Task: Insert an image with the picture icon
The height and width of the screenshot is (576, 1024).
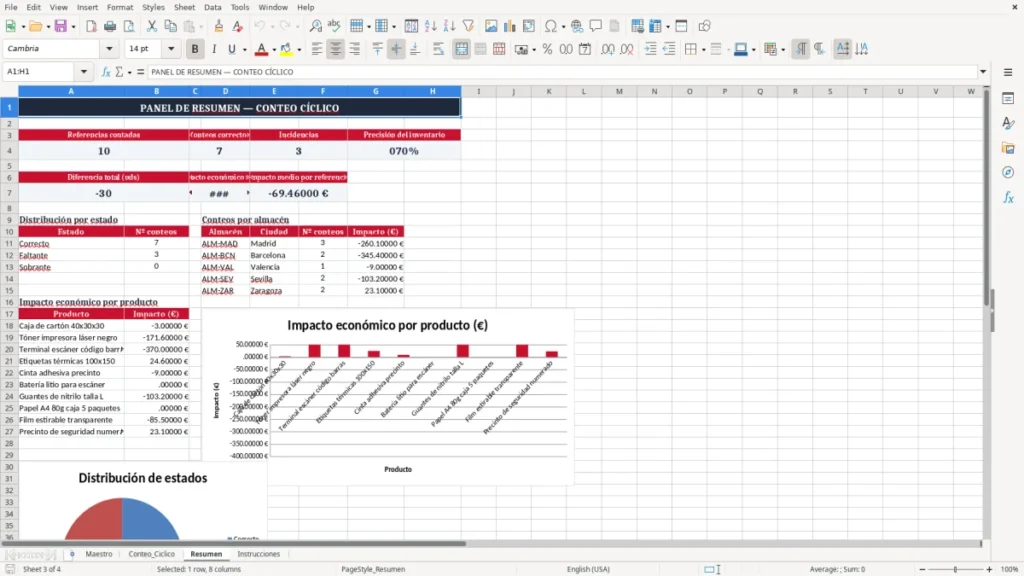Action: (x=491, y=26)
